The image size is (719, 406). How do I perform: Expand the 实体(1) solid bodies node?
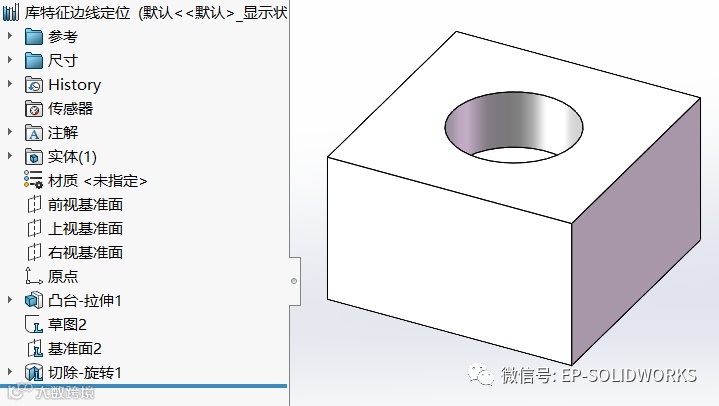10,156
